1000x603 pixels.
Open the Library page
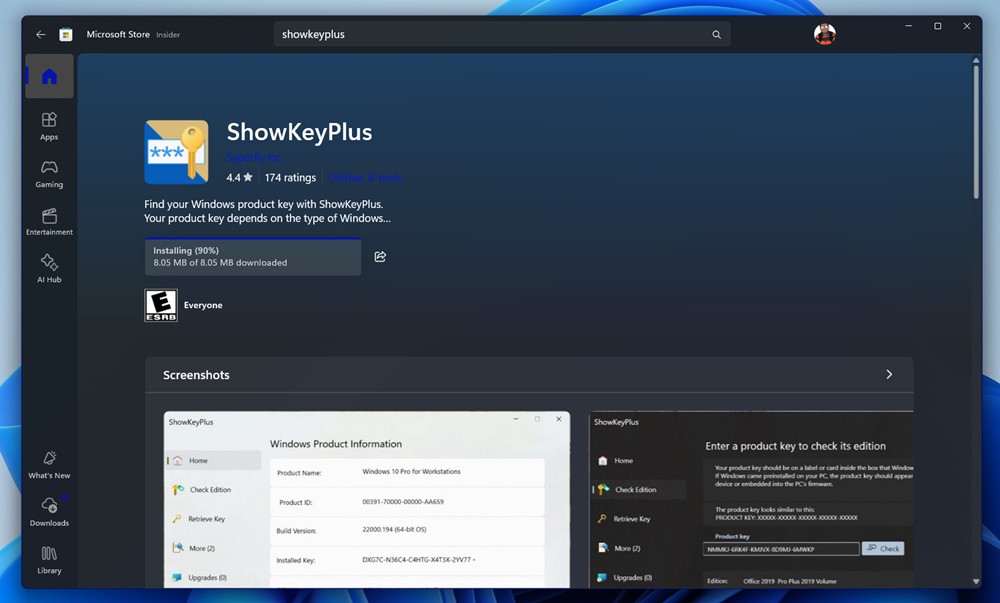49,560
